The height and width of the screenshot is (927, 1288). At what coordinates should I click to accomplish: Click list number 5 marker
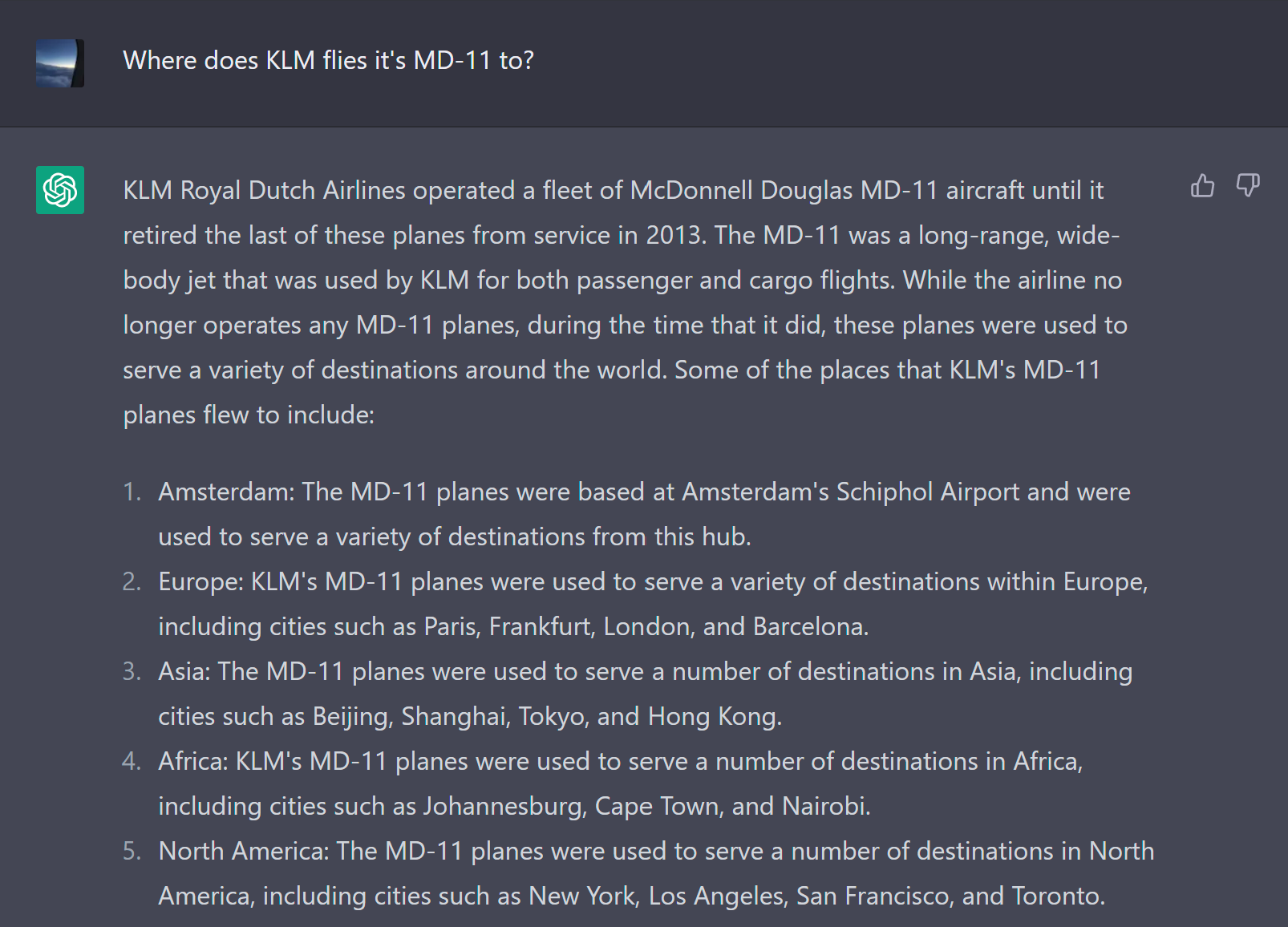point(132,851)
